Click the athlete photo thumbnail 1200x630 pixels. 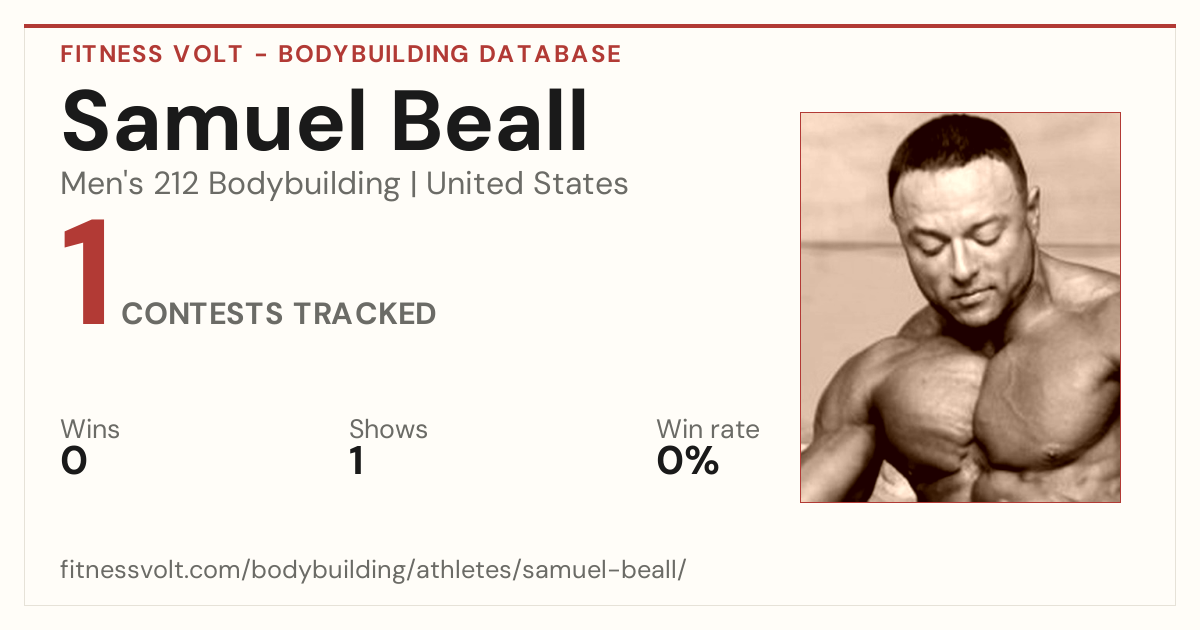coord(960,307)
